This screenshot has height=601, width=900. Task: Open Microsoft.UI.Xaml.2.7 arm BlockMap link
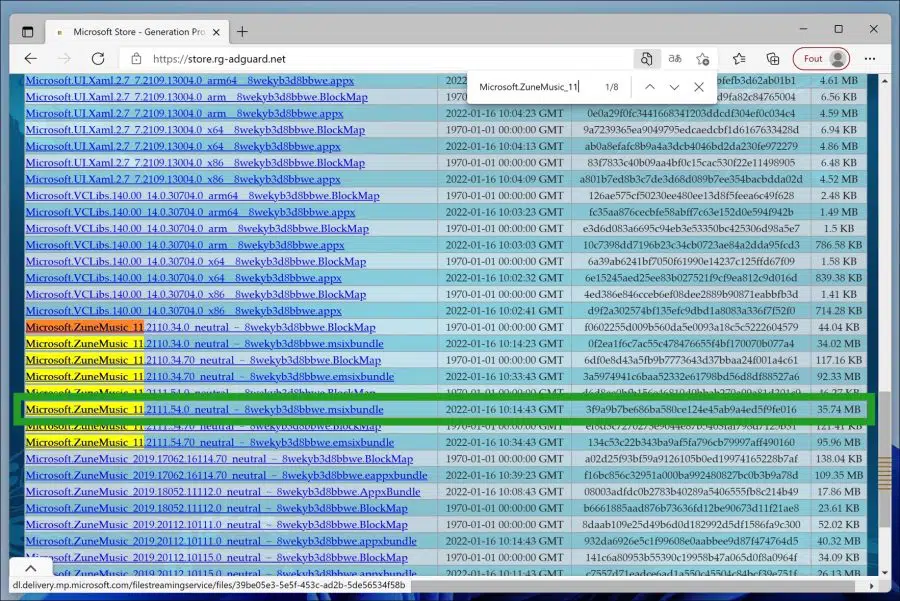coord(196,97)
